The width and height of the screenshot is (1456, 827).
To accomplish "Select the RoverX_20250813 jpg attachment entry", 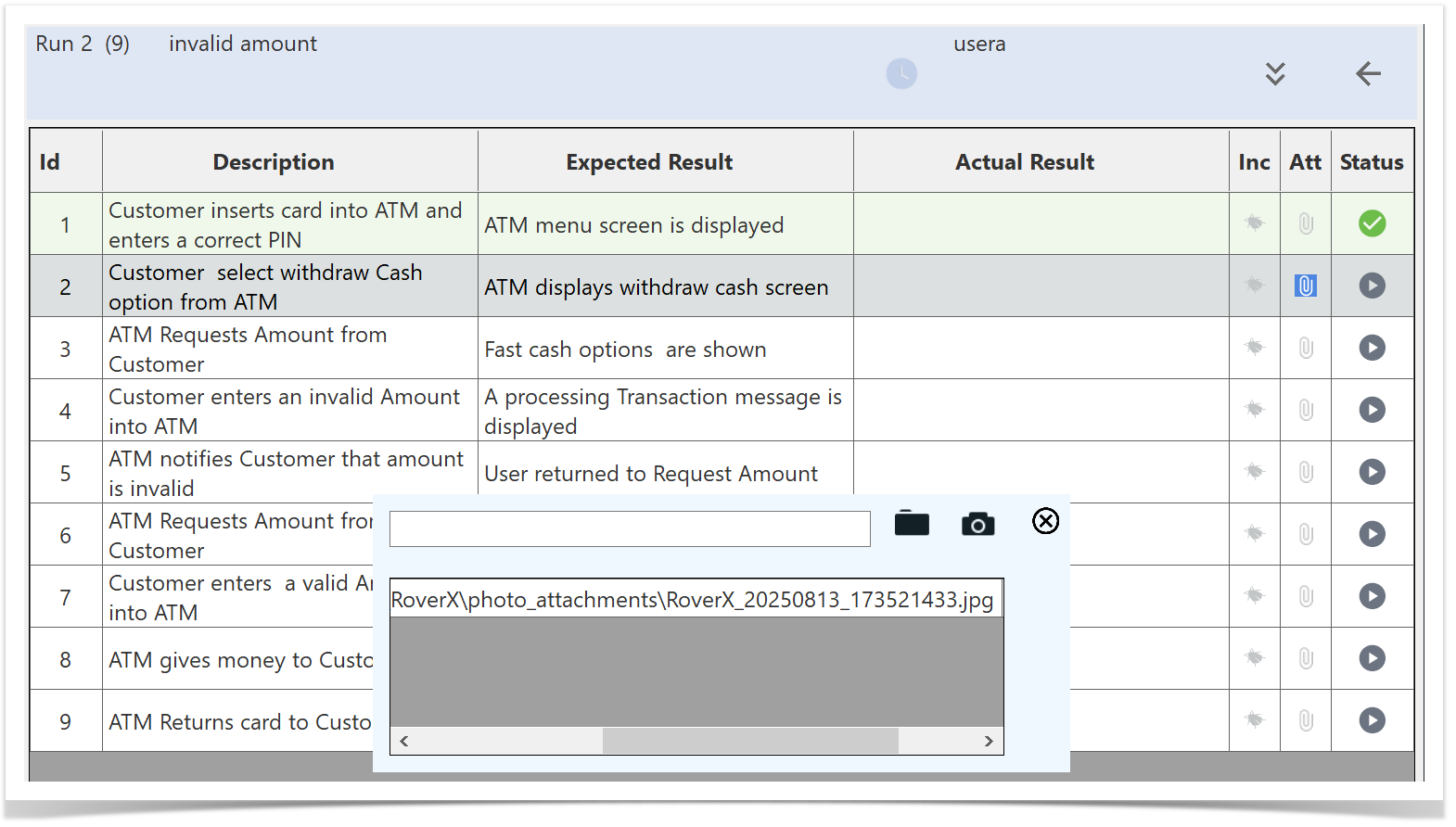I will click(x=692, y=600).
